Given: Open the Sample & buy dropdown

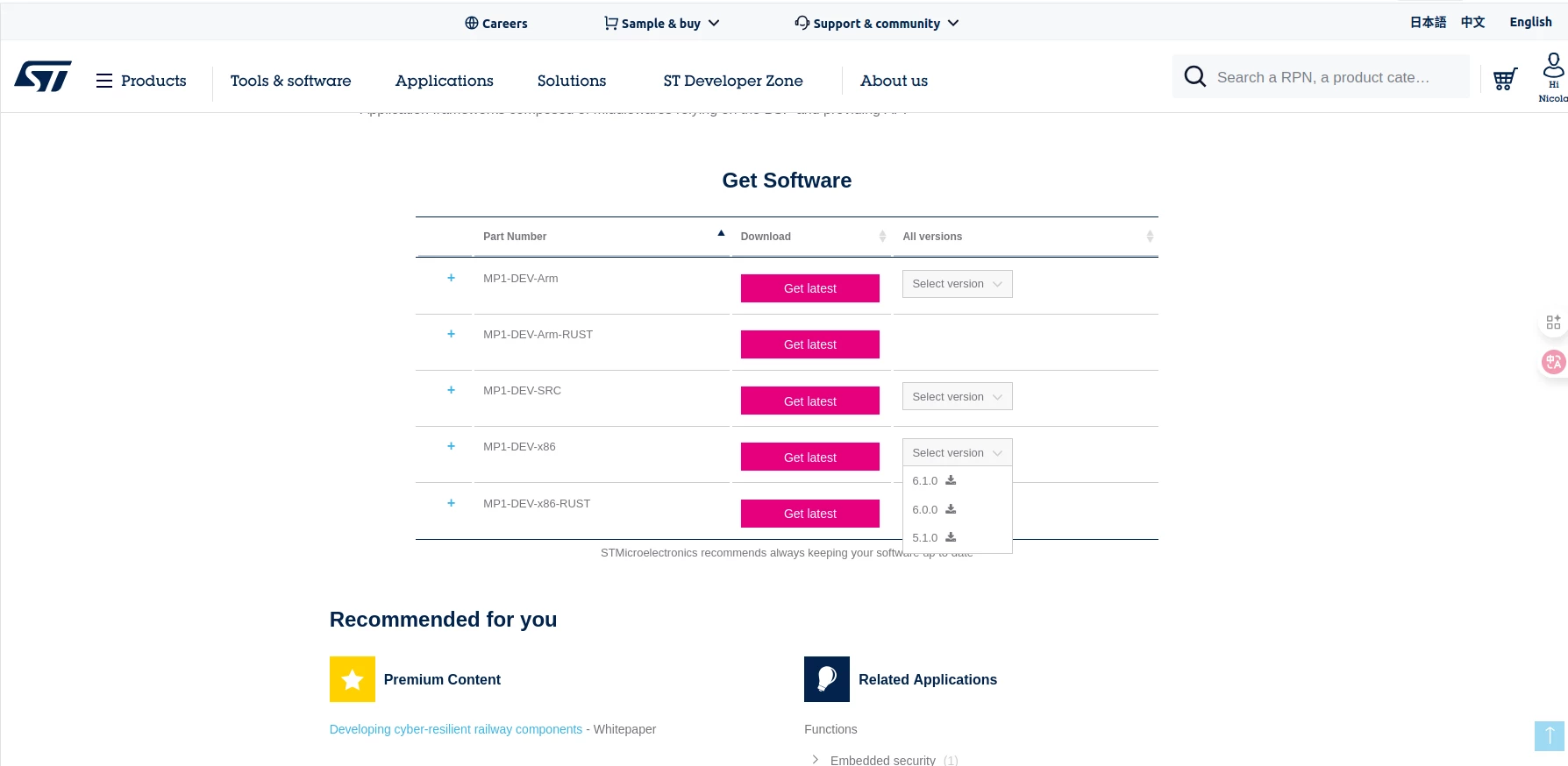Looking at the screenshot, I should pos(662,24).
